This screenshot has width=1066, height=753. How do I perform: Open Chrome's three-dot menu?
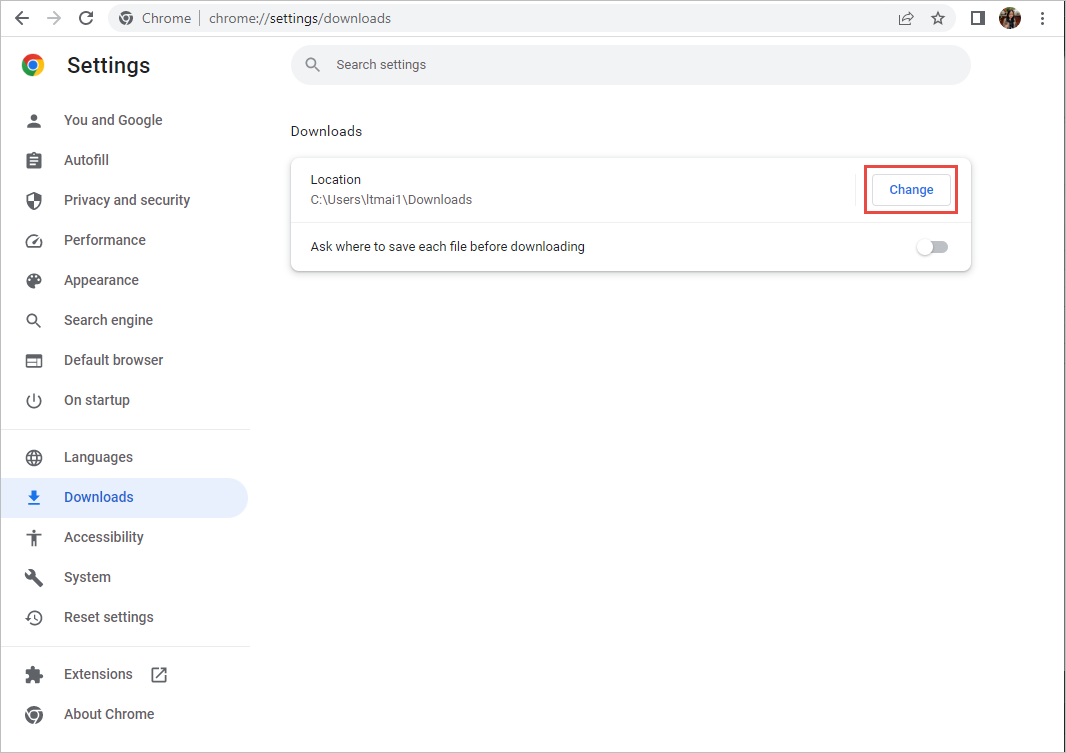point(1043,18)
